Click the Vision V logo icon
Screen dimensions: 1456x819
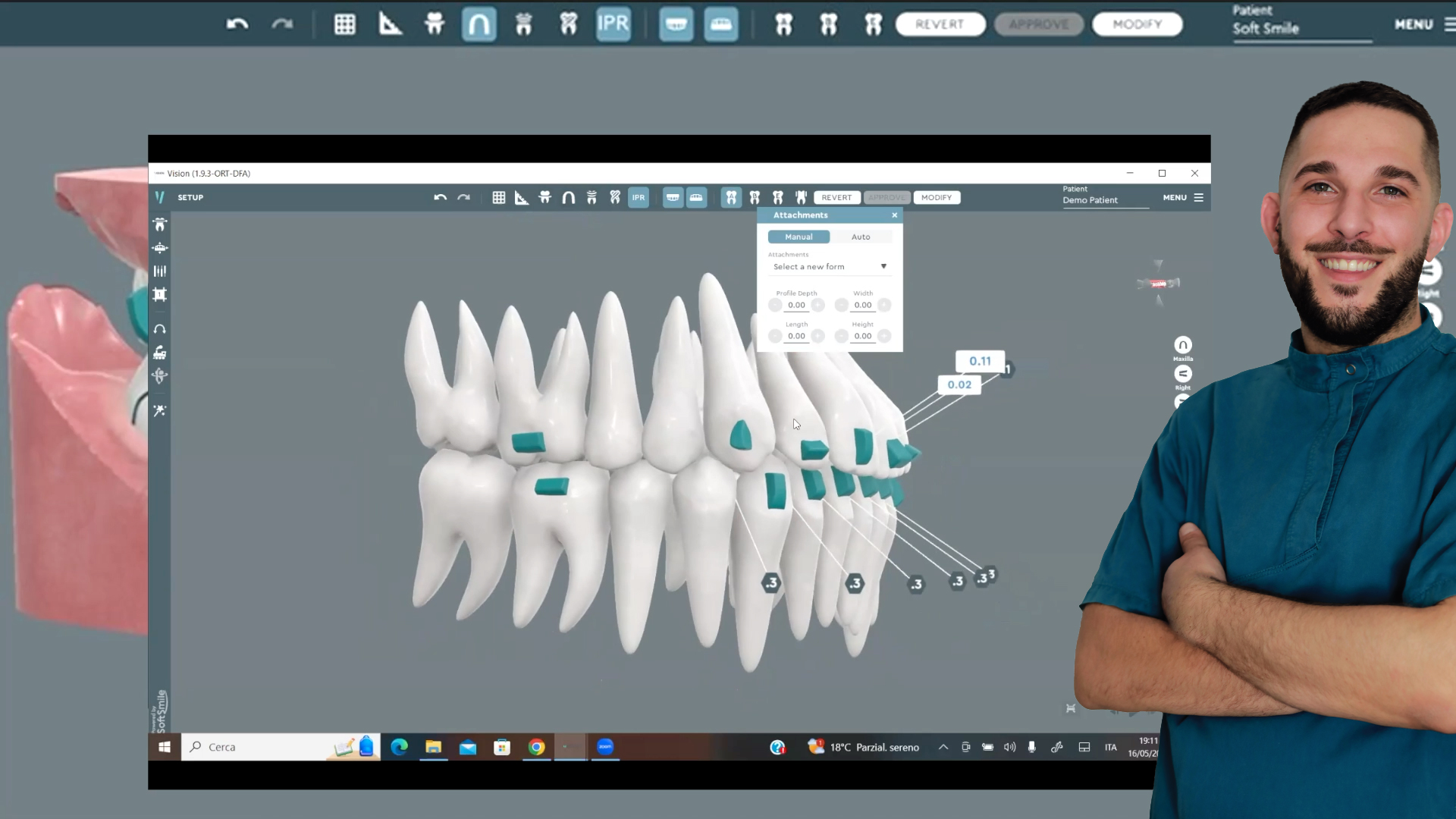160,197
